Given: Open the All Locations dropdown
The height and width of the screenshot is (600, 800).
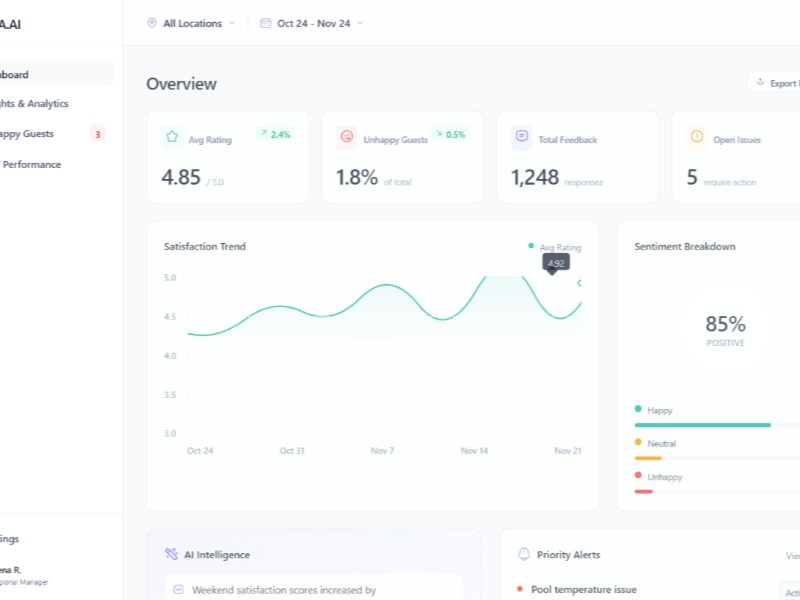Looking at the screenshot, I should click(x=192, y=23).
